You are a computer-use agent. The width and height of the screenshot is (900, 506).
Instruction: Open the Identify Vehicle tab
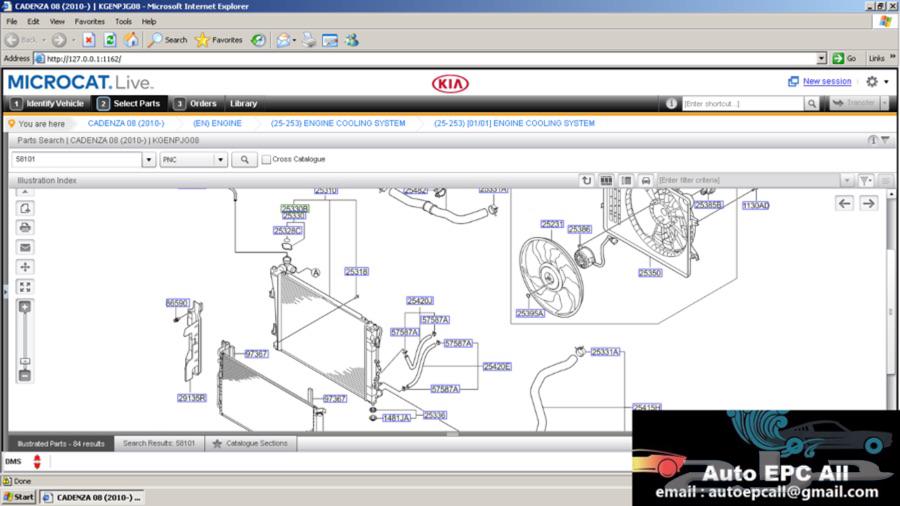pos(48,103)
